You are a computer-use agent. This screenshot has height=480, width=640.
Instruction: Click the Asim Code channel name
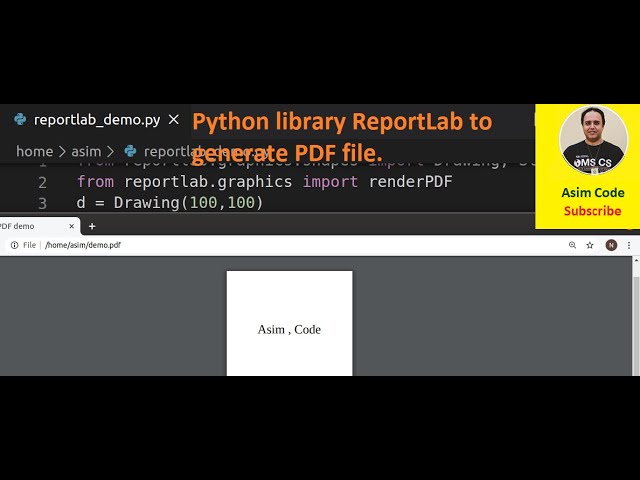[593, 193]
